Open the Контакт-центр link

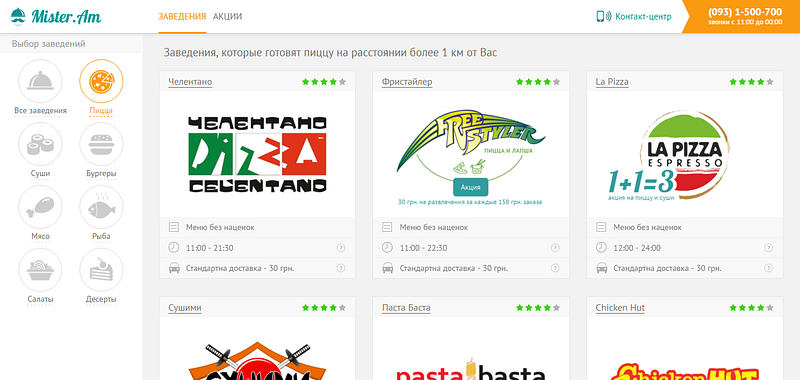pos(643,16)
